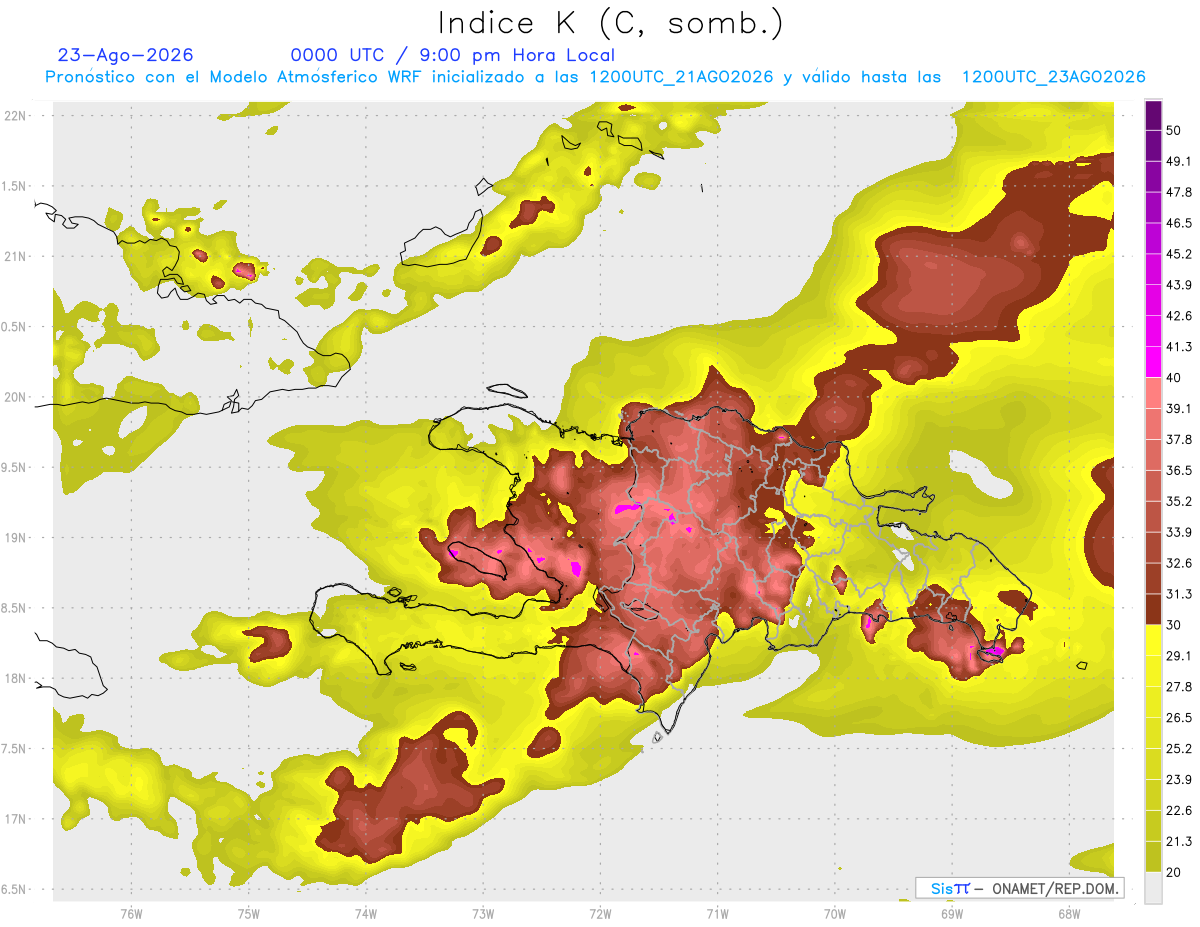Image resolution: width=1200 pixels, height=927 pixels.
Task: Click the "22.6" color scale label
Action: click(x=1179, y=810)
